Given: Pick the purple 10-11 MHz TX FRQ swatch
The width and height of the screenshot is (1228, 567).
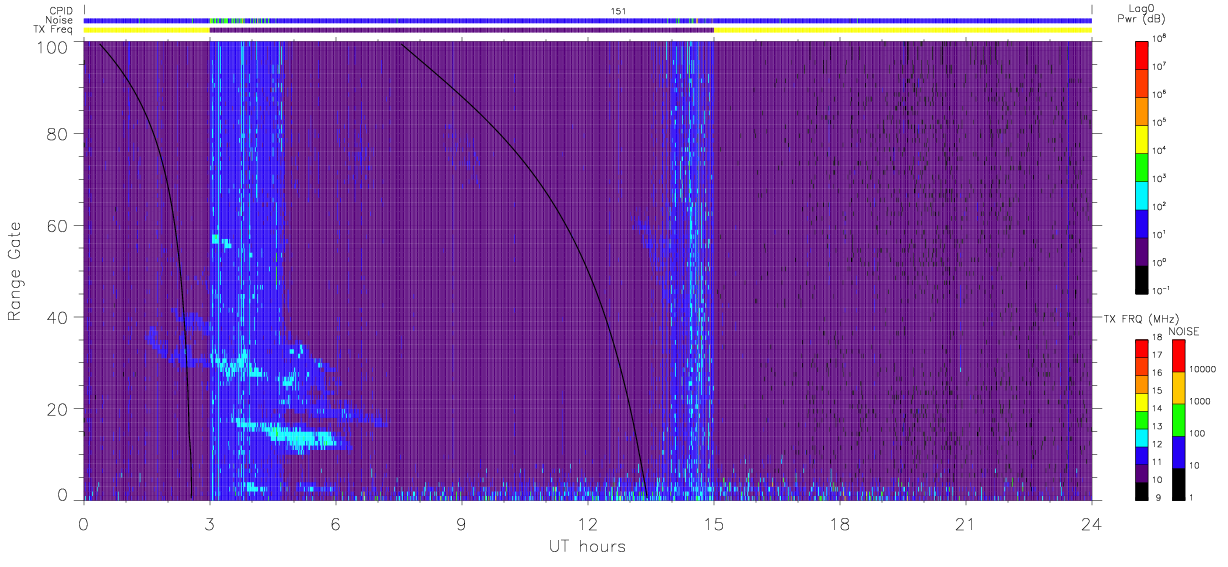Looking at the screenshot, I should click(1142, 471).
